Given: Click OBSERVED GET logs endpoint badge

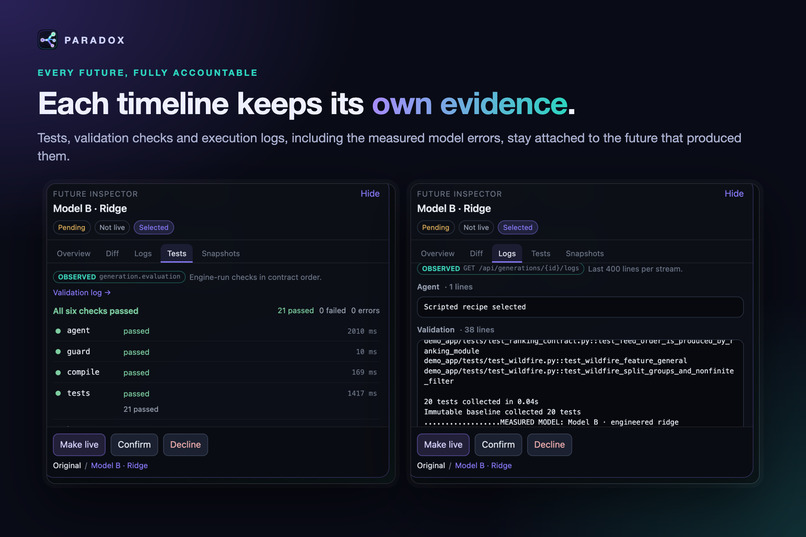Looking at the screenshot, I should [x=500, y=268].
